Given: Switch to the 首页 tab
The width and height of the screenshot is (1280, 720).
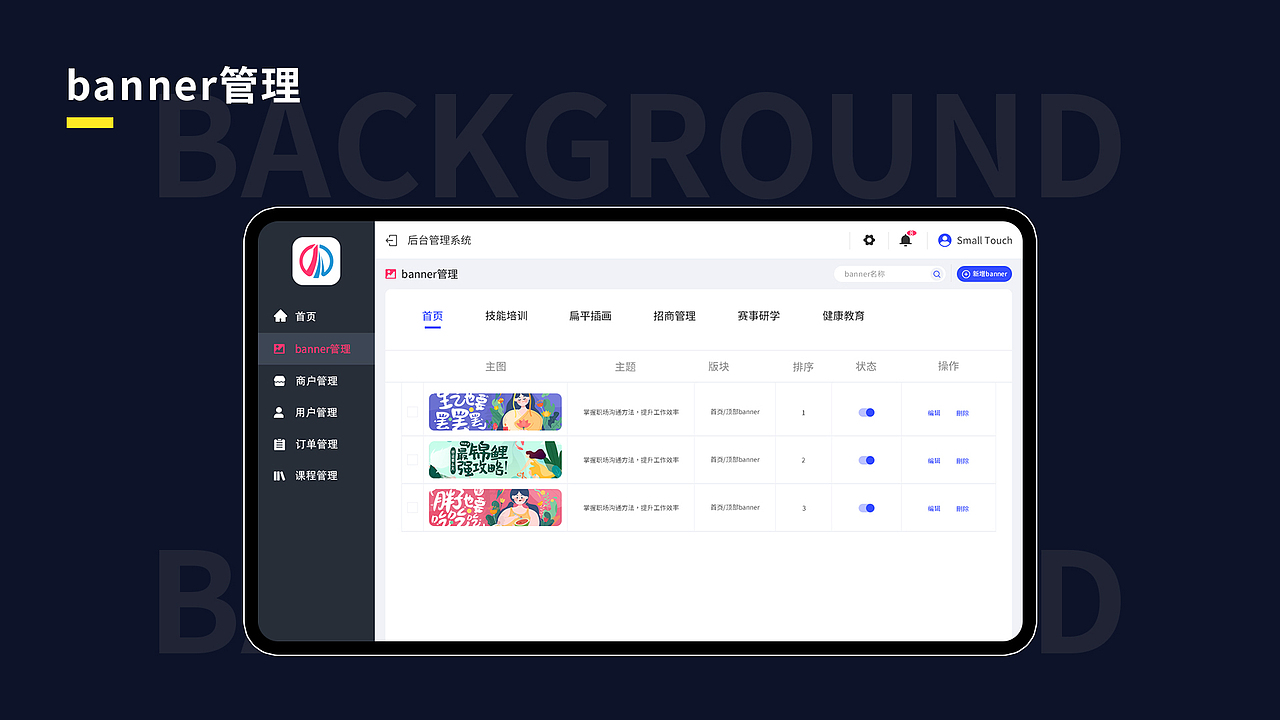Looking at the screenshot, I should (432, 316).
